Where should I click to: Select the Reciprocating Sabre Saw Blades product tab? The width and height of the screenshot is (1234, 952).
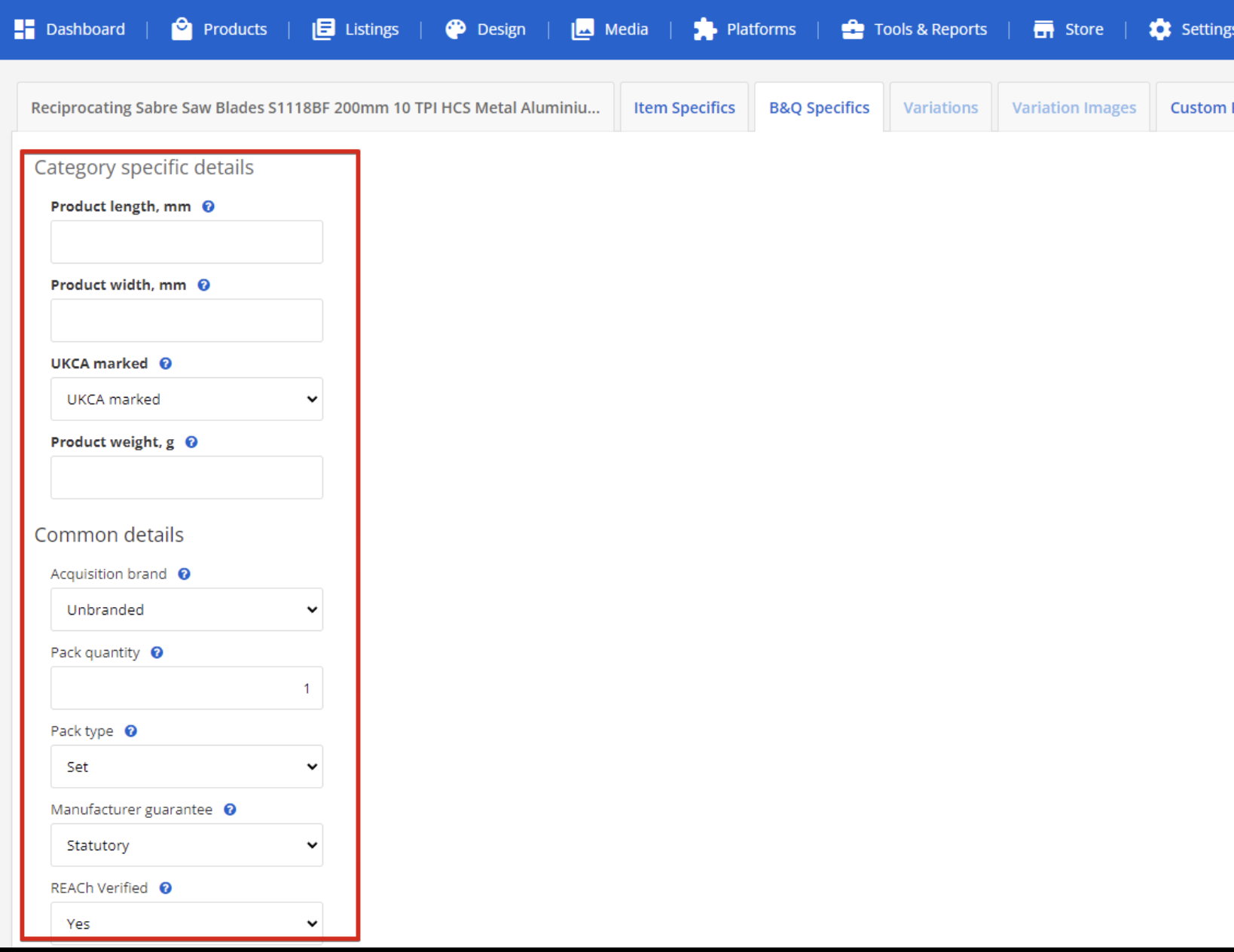click(316, 108)
